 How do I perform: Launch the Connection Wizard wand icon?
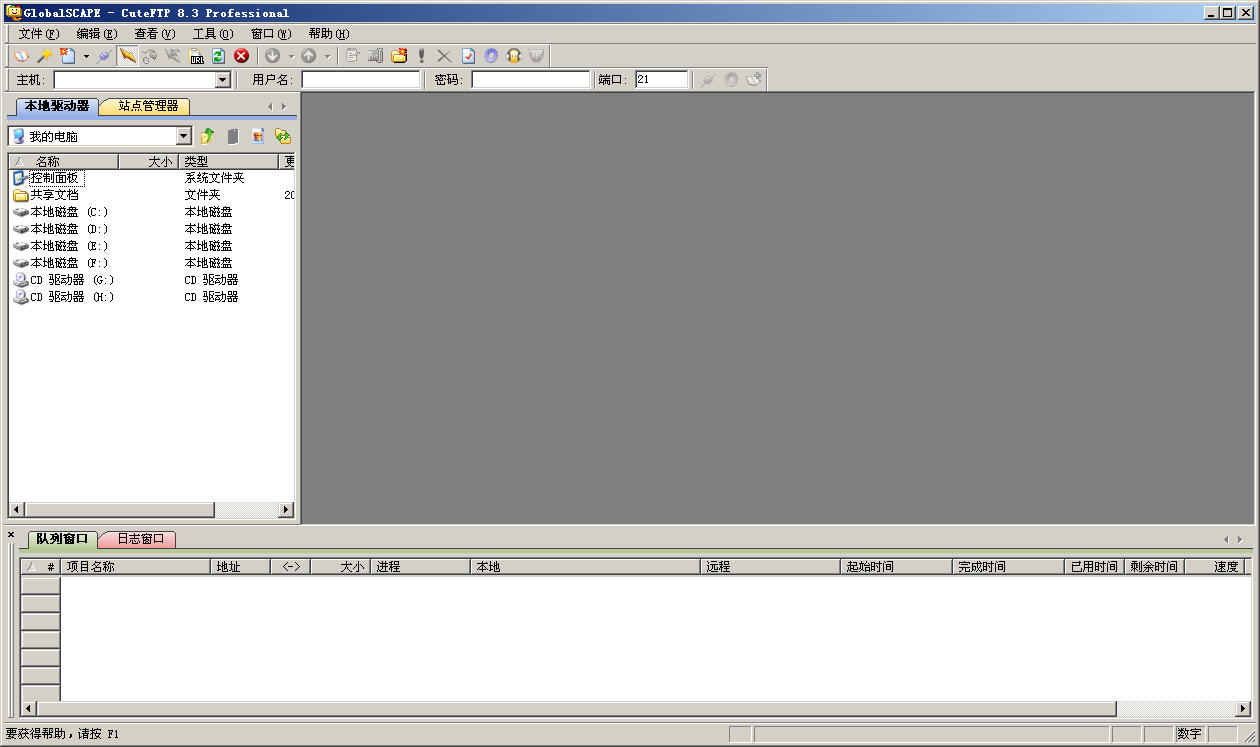(x=44, y=56)
